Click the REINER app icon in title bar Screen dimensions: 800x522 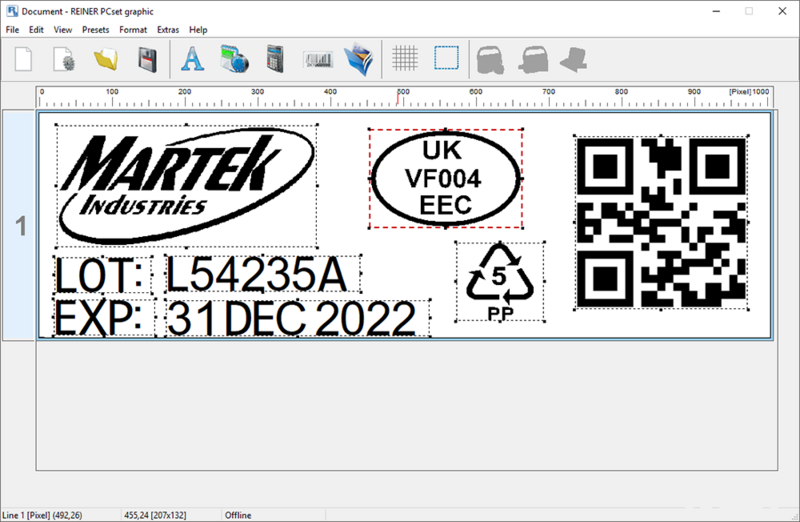12,11
